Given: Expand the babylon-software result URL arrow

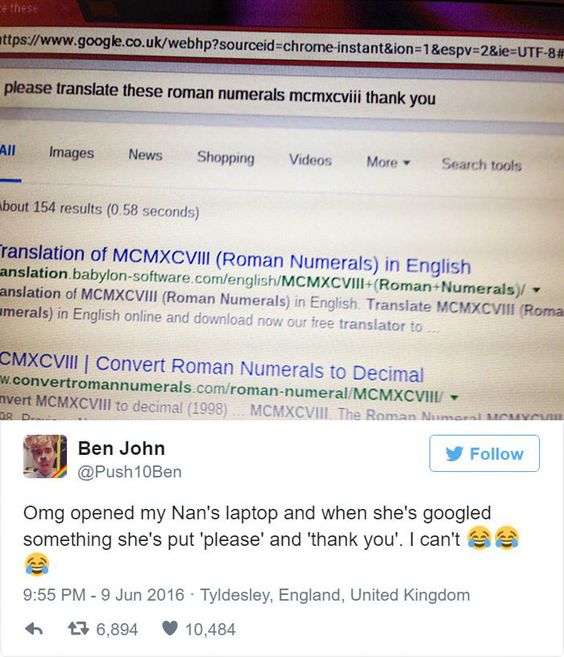Looking at the screenshot, I should tap(536, 290).
